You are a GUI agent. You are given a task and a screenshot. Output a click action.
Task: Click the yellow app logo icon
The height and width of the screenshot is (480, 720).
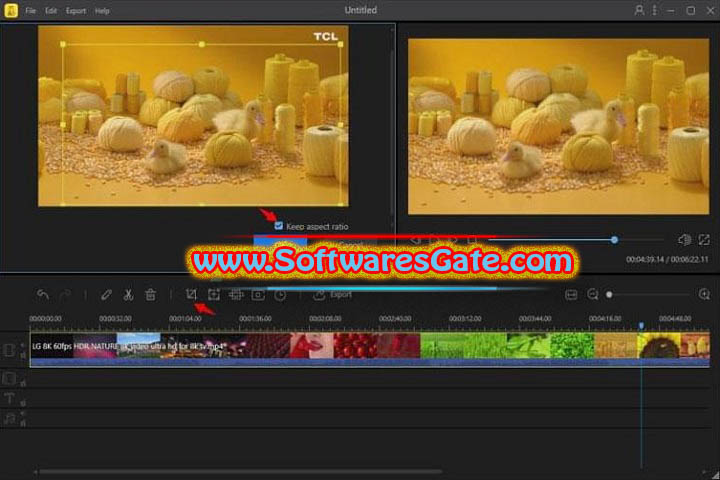pos(11,10)
